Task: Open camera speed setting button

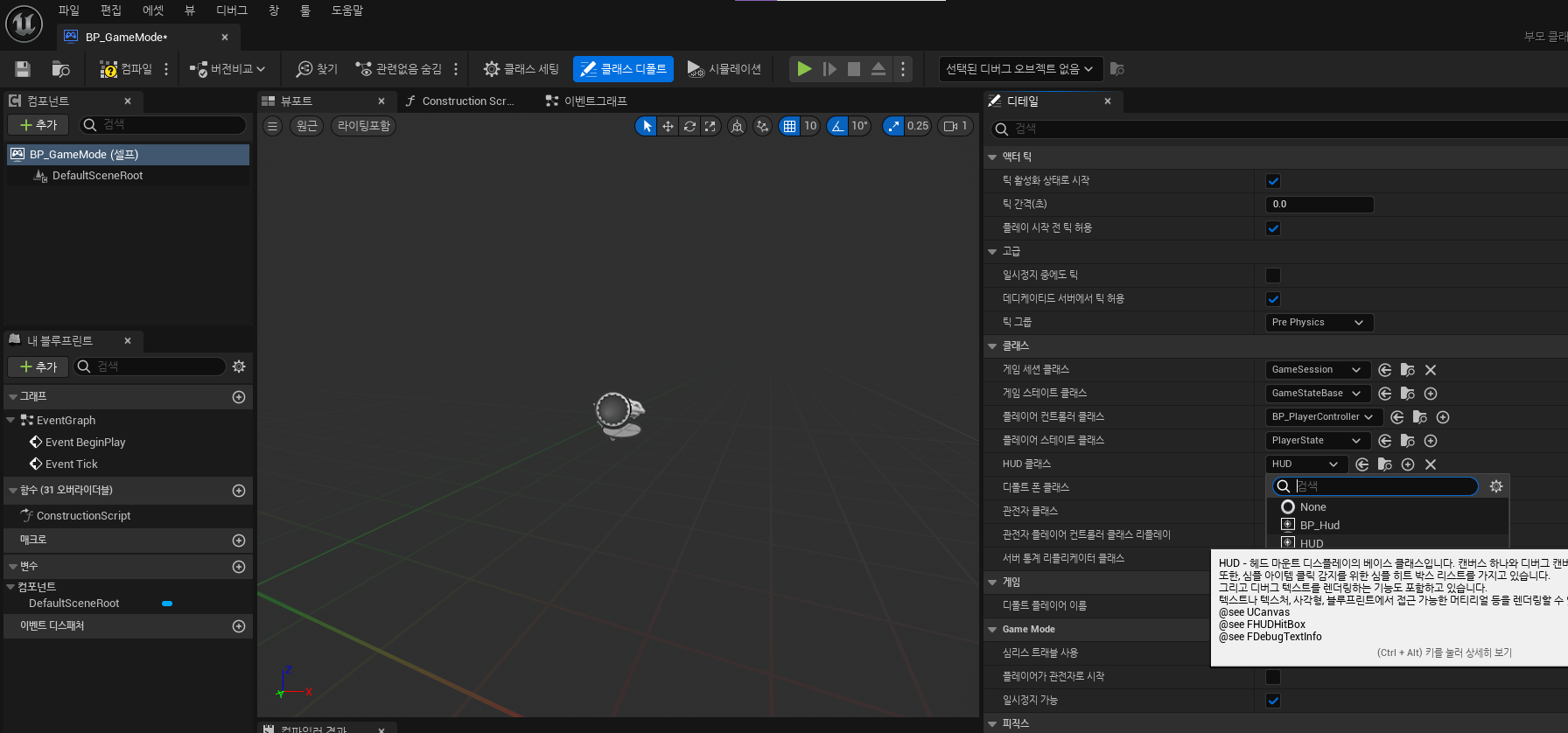Action: [x=955, y=126]
